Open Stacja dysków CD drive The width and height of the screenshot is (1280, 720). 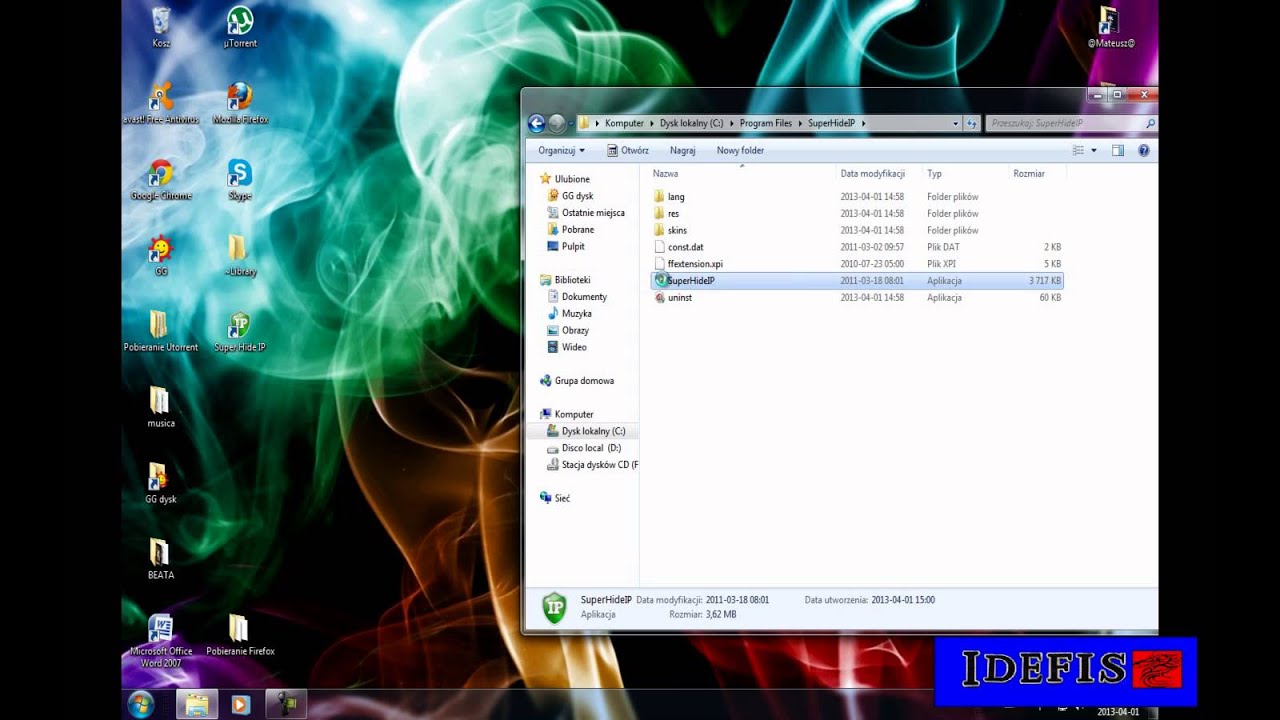tap(599, 465)
